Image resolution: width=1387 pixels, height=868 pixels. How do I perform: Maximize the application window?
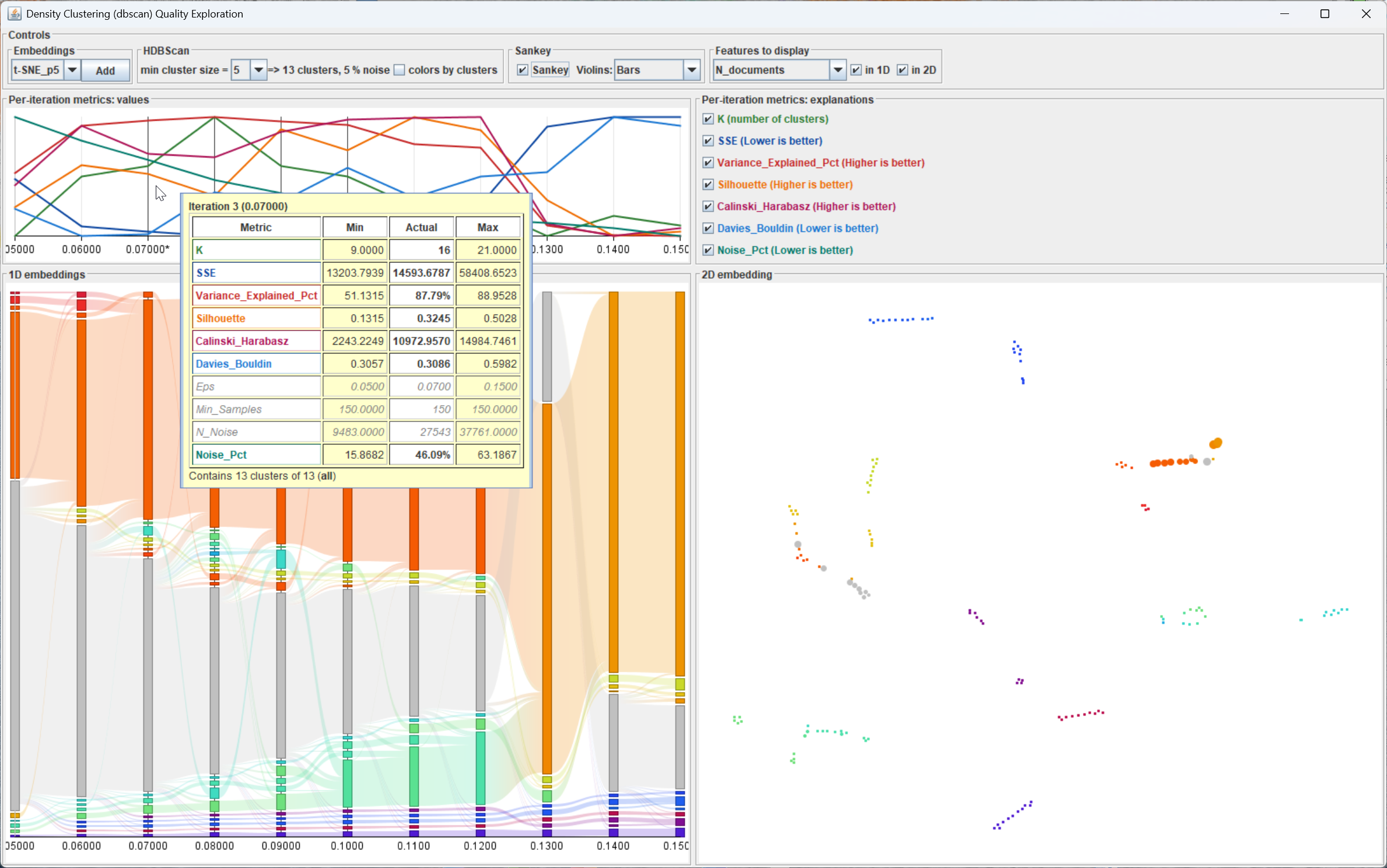[1325, 13]
